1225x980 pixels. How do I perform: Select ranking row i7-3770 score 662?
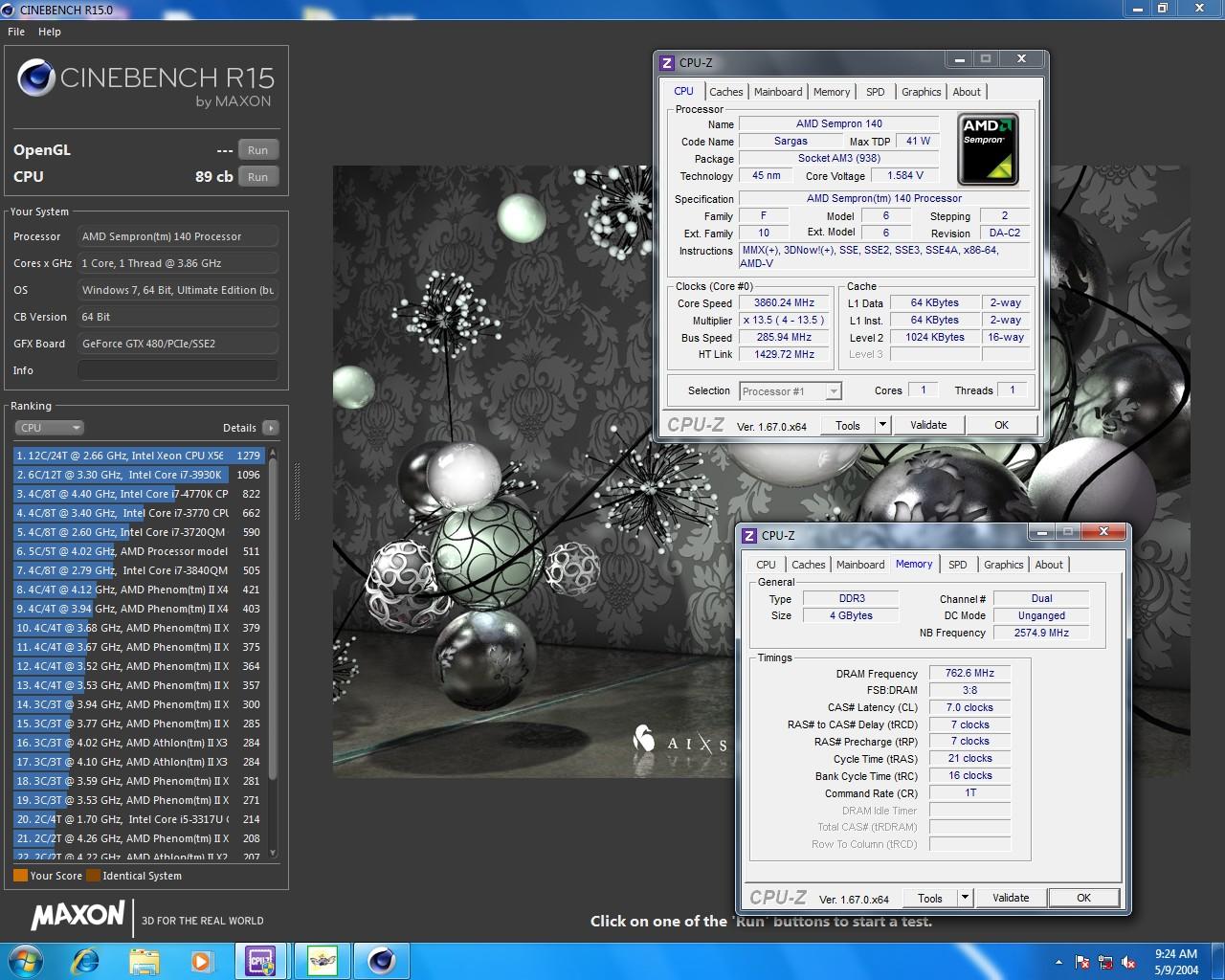coord(138,513)
